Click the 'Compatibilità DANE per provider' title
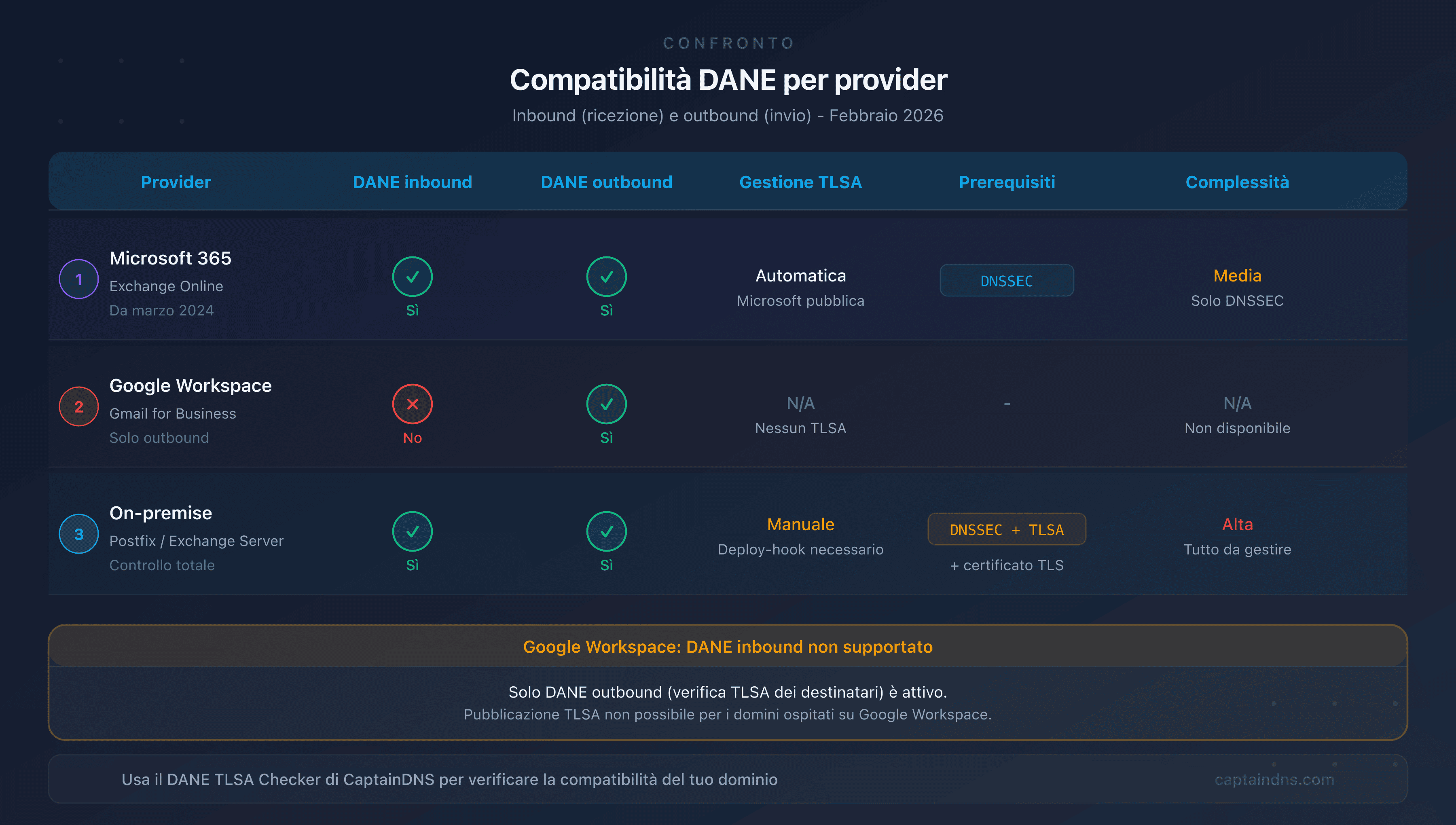 tap(728, 80)
